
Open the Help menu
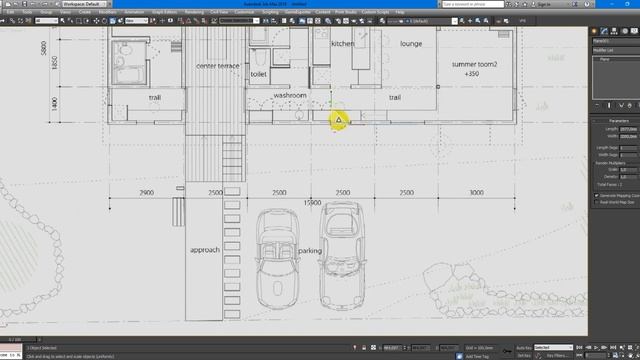400,12
